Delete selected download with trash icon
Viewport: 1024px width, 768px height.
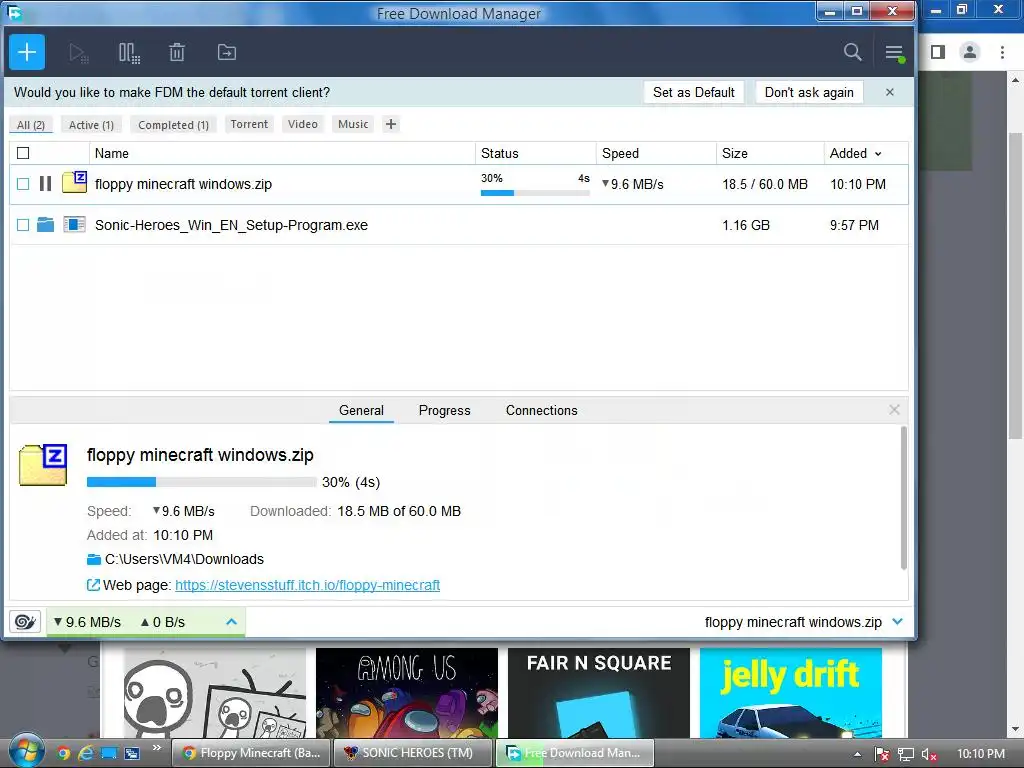[x=177, y=52]
